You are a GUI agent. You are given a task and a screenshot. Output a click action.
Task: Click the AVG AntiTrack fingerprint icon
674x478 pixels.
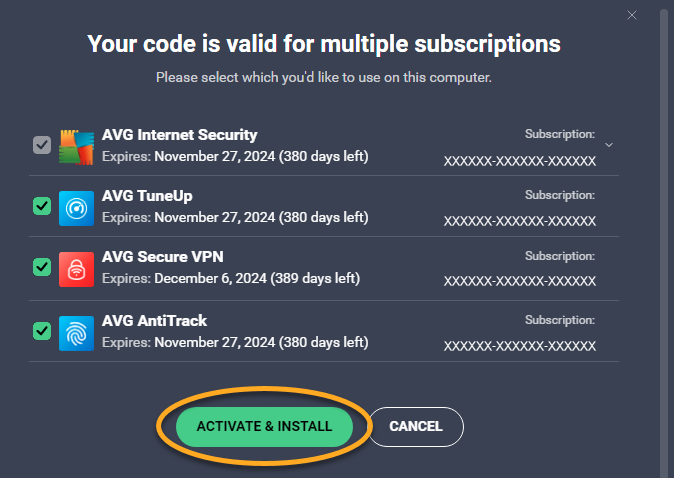tap(76, 330)
